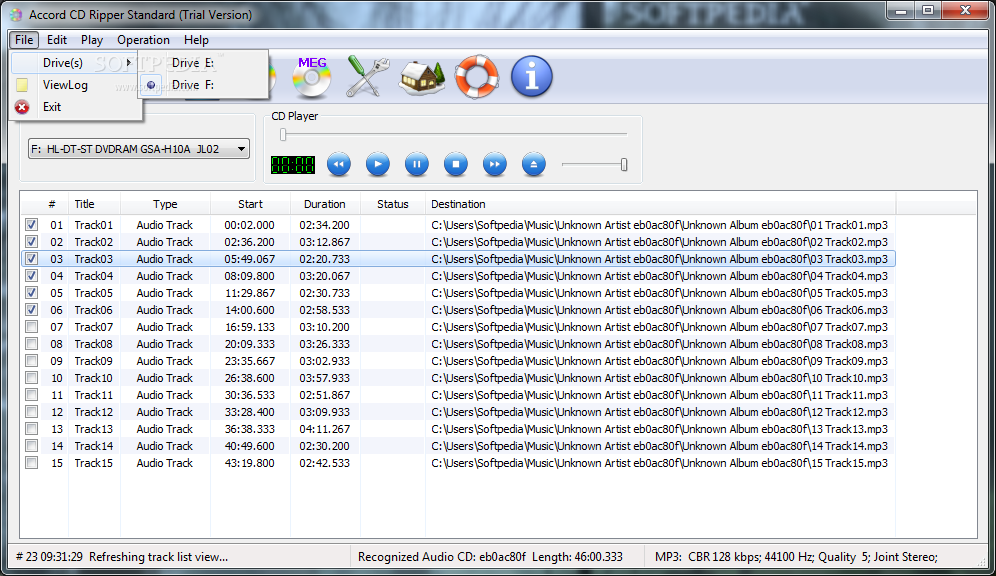Screen dimensions: 996x576
Task: Open the Edit menu
Action: [57, 40]
